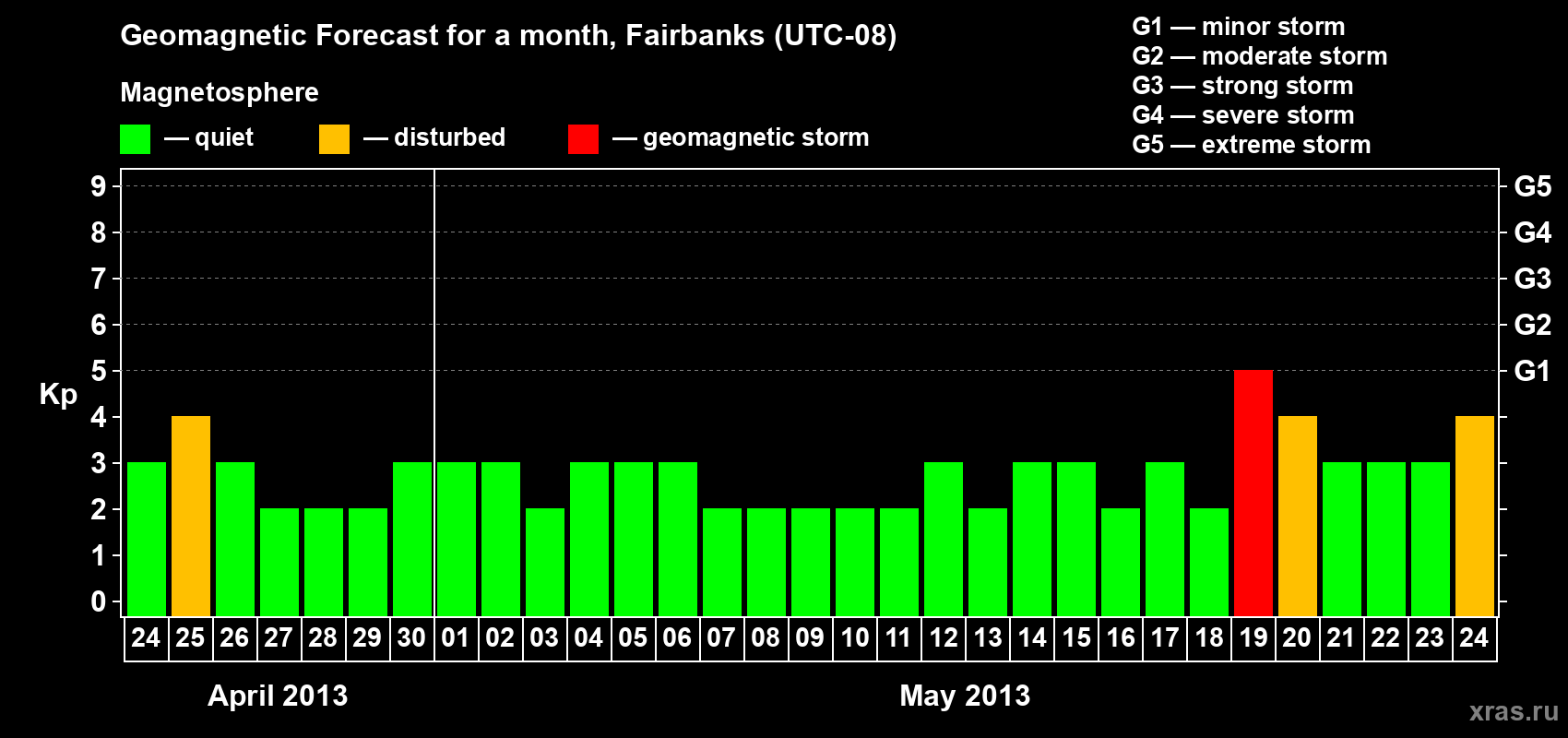Select the green bar for May 01

[457, 540]
